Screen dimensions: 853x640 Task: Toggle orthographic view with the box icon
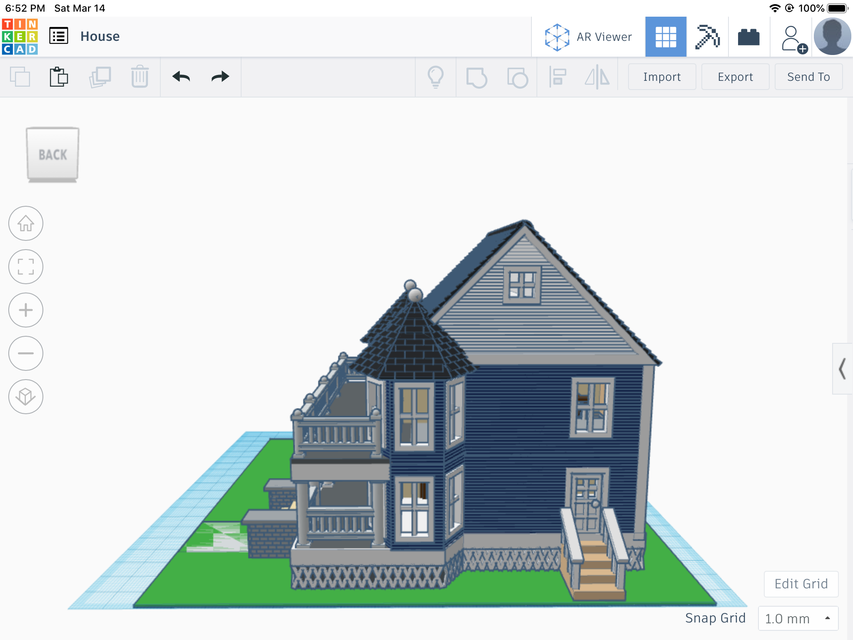25,396
